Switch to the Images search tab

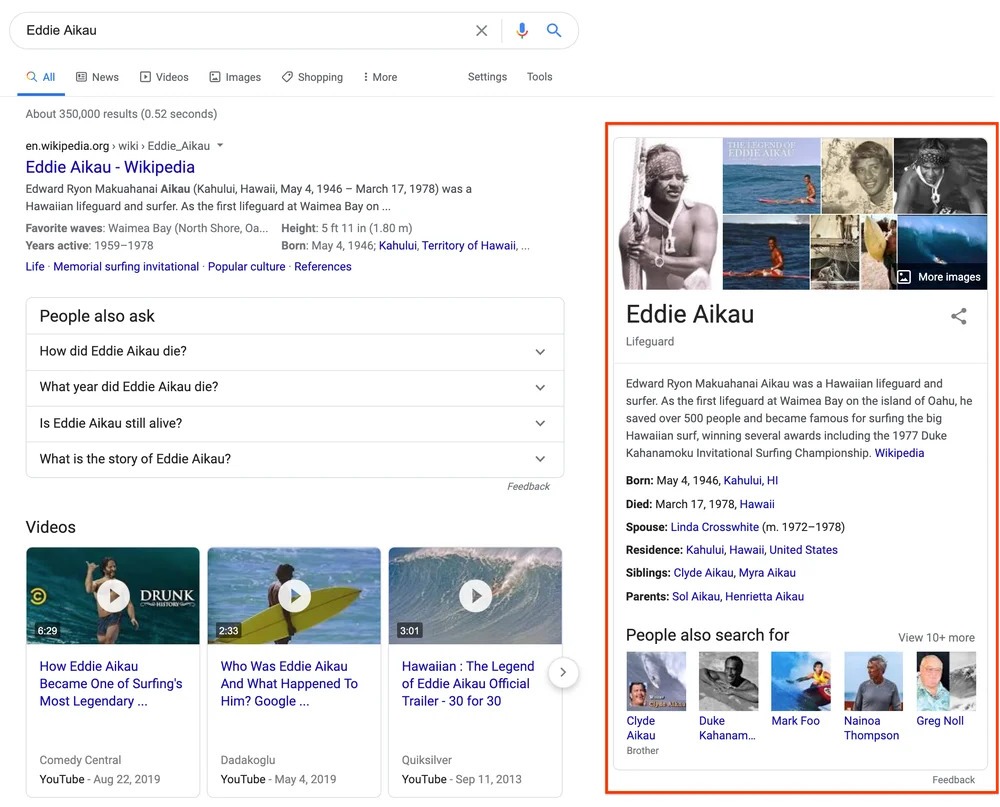tap(235, 76)
